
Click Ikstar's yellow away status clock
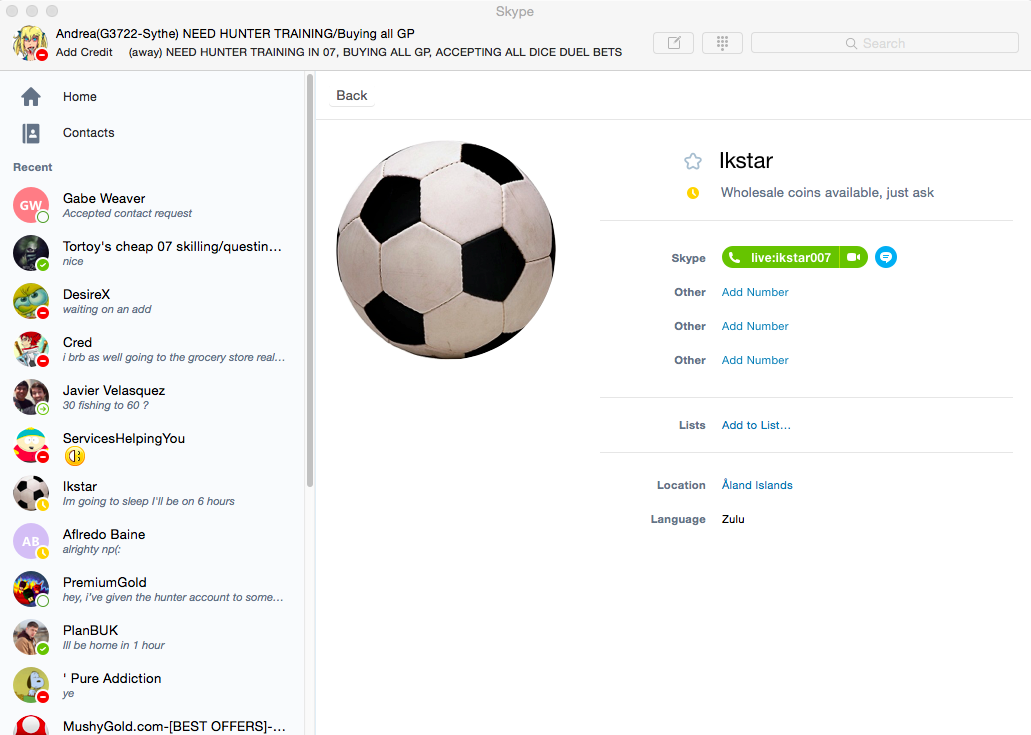(692, 193)
